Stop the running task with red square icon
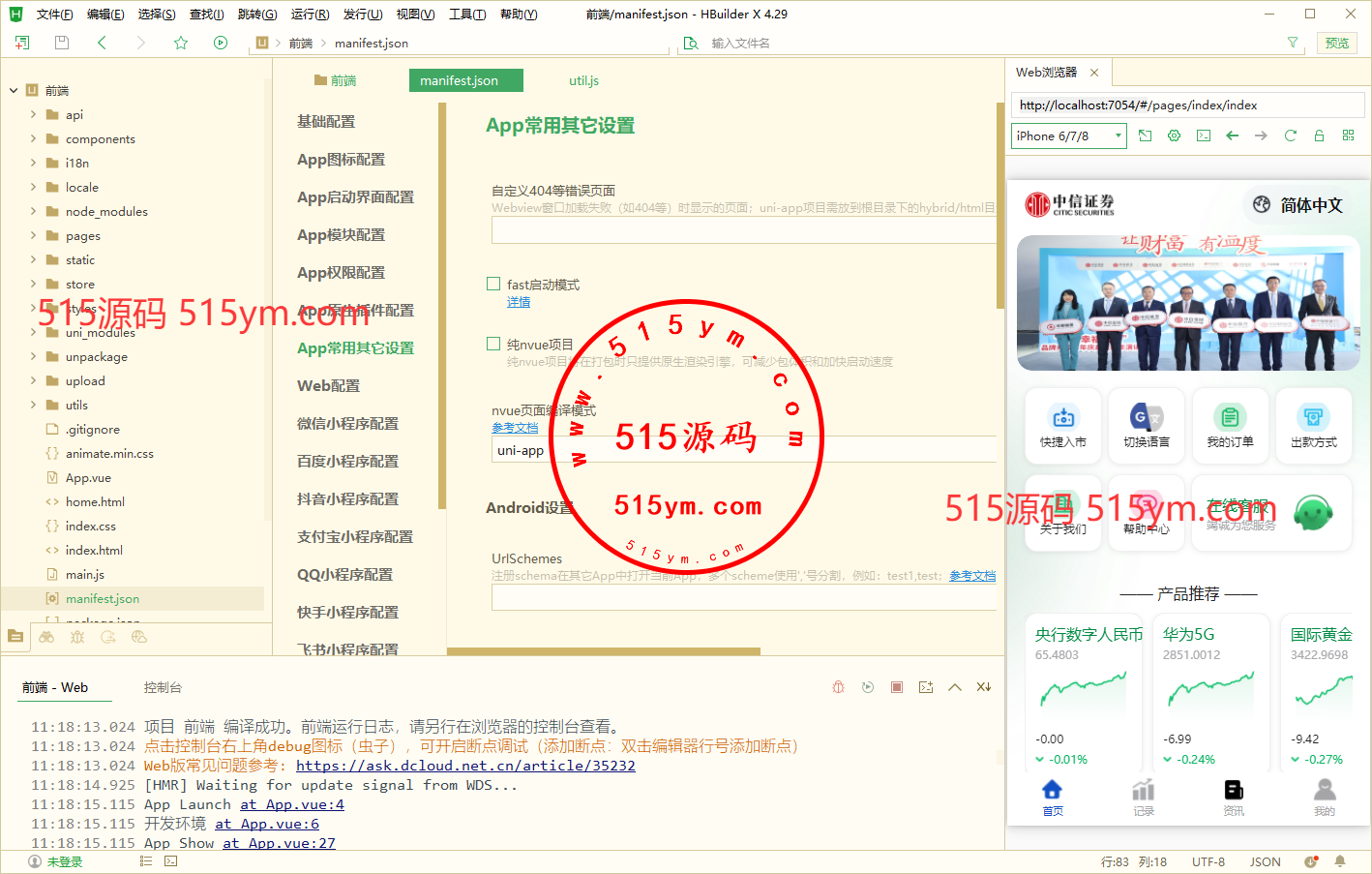This screenshot has width=1372, height=874. point(897,687)
